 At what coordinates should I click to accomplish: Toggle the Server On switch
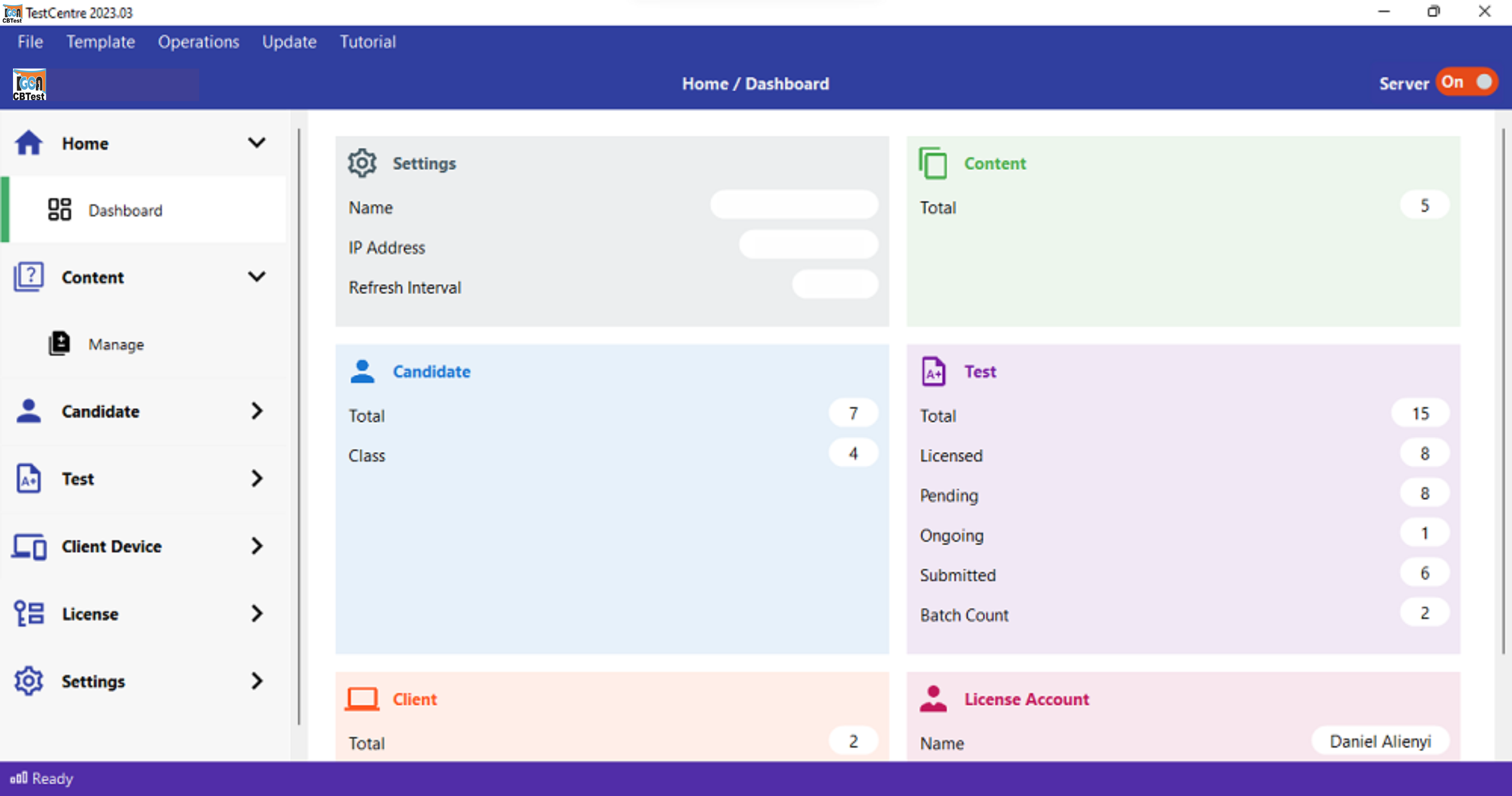[x=1467, y=82]
